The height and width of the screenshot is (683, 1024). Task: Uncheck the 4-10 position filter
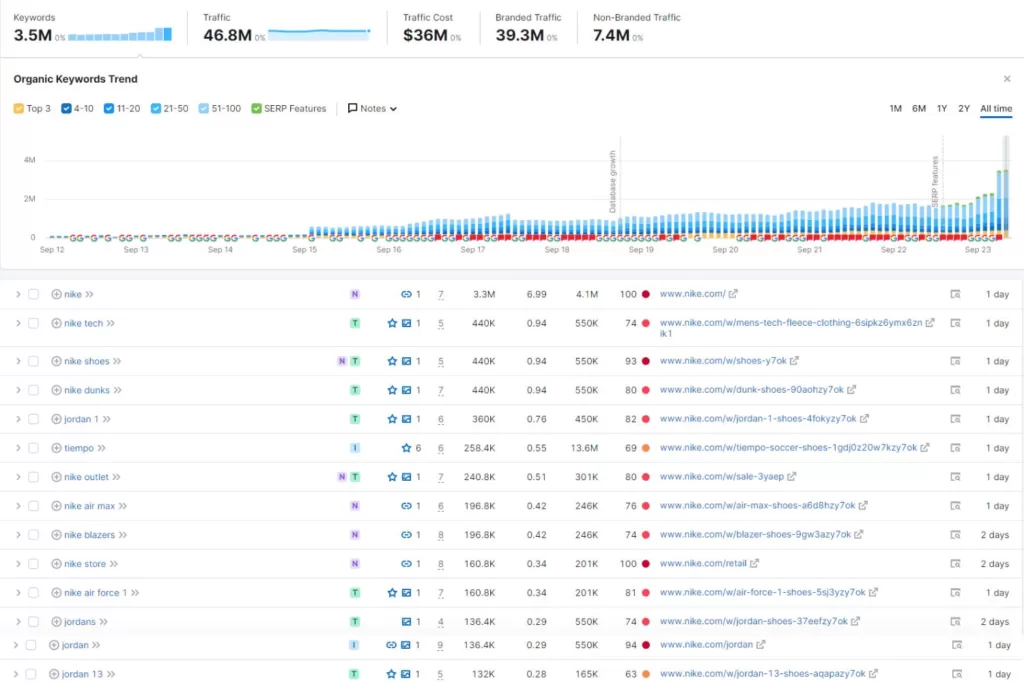66,108
